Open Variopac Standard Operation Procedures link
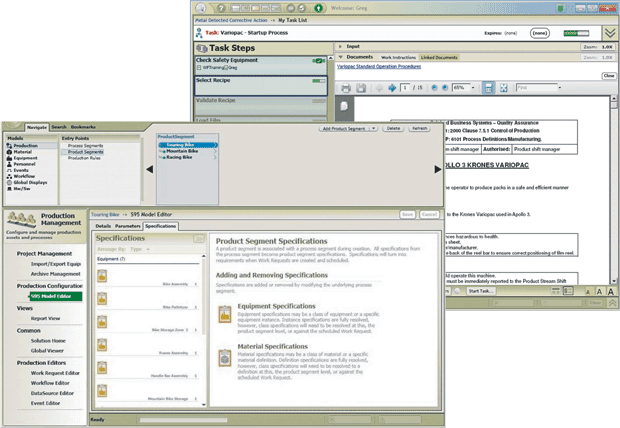620x428 pixels. click(x=379, y=66)
